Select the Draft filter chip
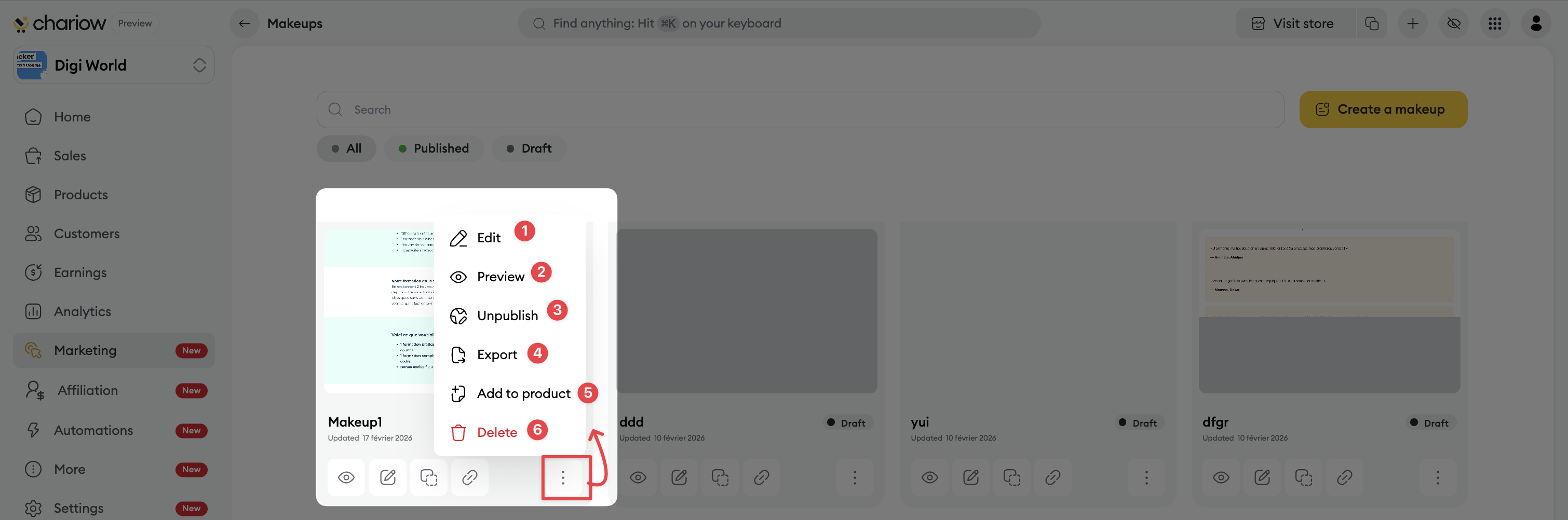 (x=529, y=148)
